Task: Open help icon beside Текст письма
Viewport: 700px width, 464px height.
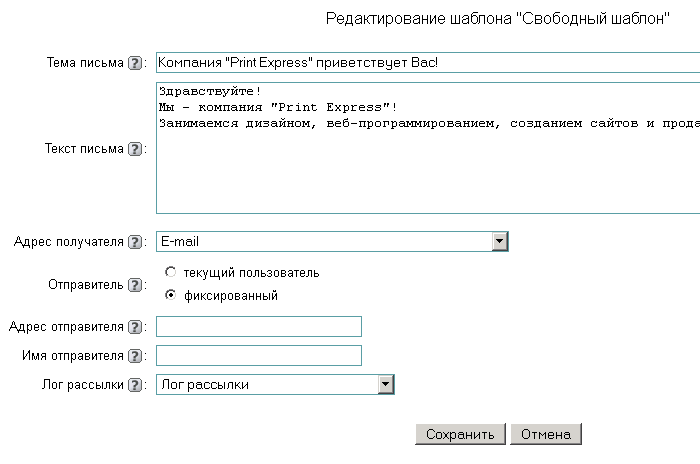Action: [135, 149]
